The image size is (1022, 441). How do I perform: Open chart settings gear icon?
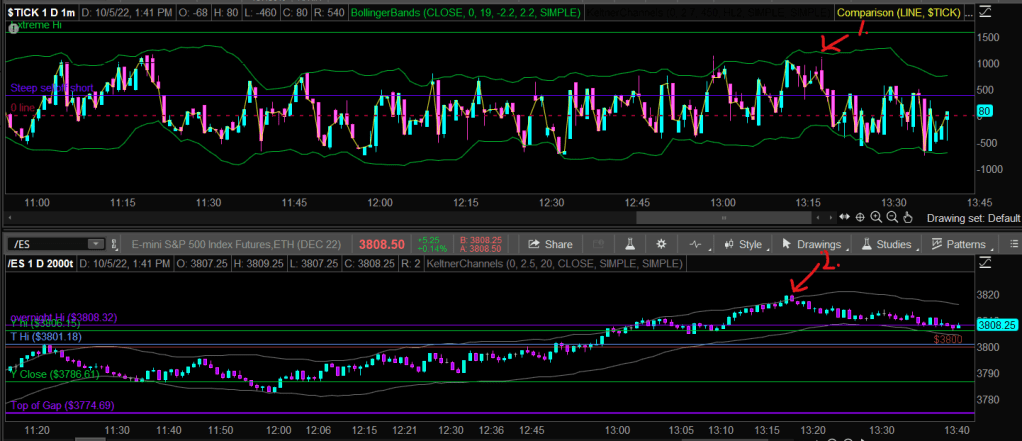pyautogui.click(x=661, y=244)
